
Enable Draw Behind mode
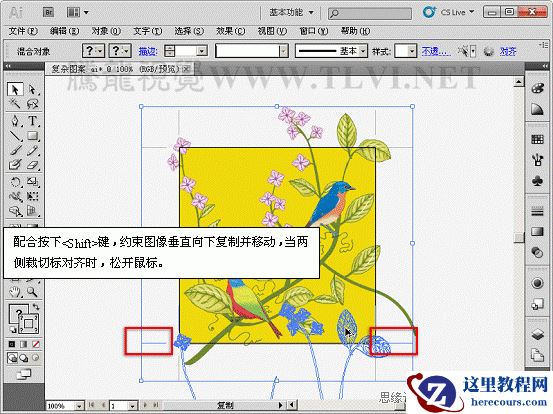(24, 358)
